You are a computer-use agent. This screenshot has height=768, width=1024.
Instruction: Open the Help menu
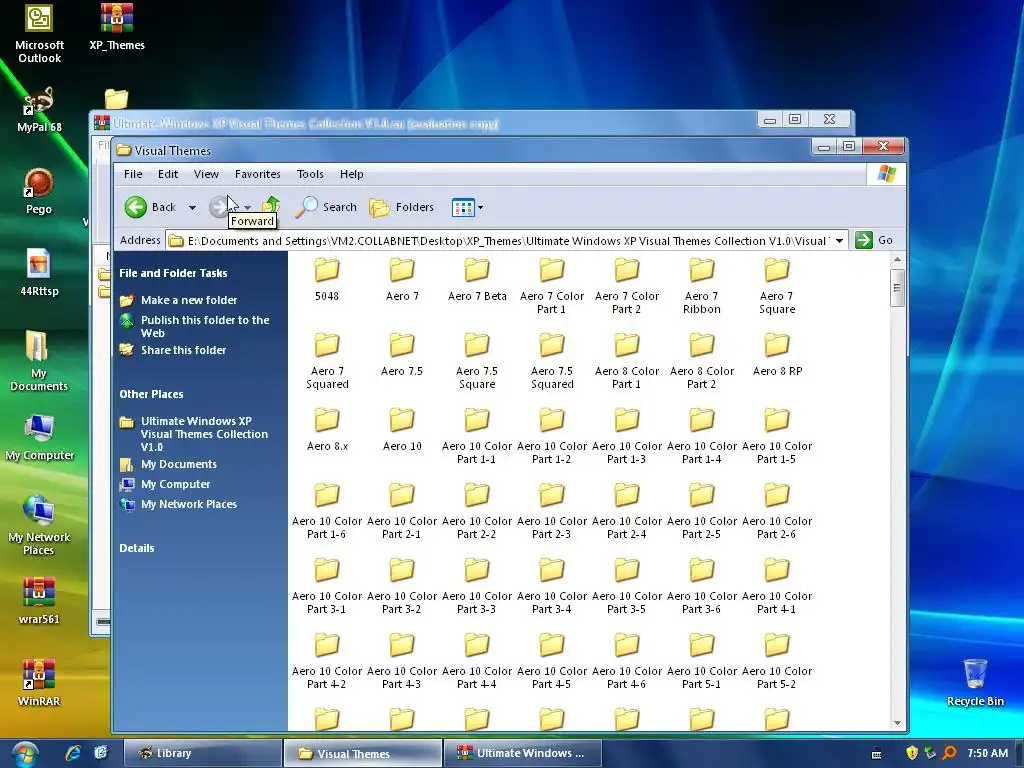tap(351, 174)
